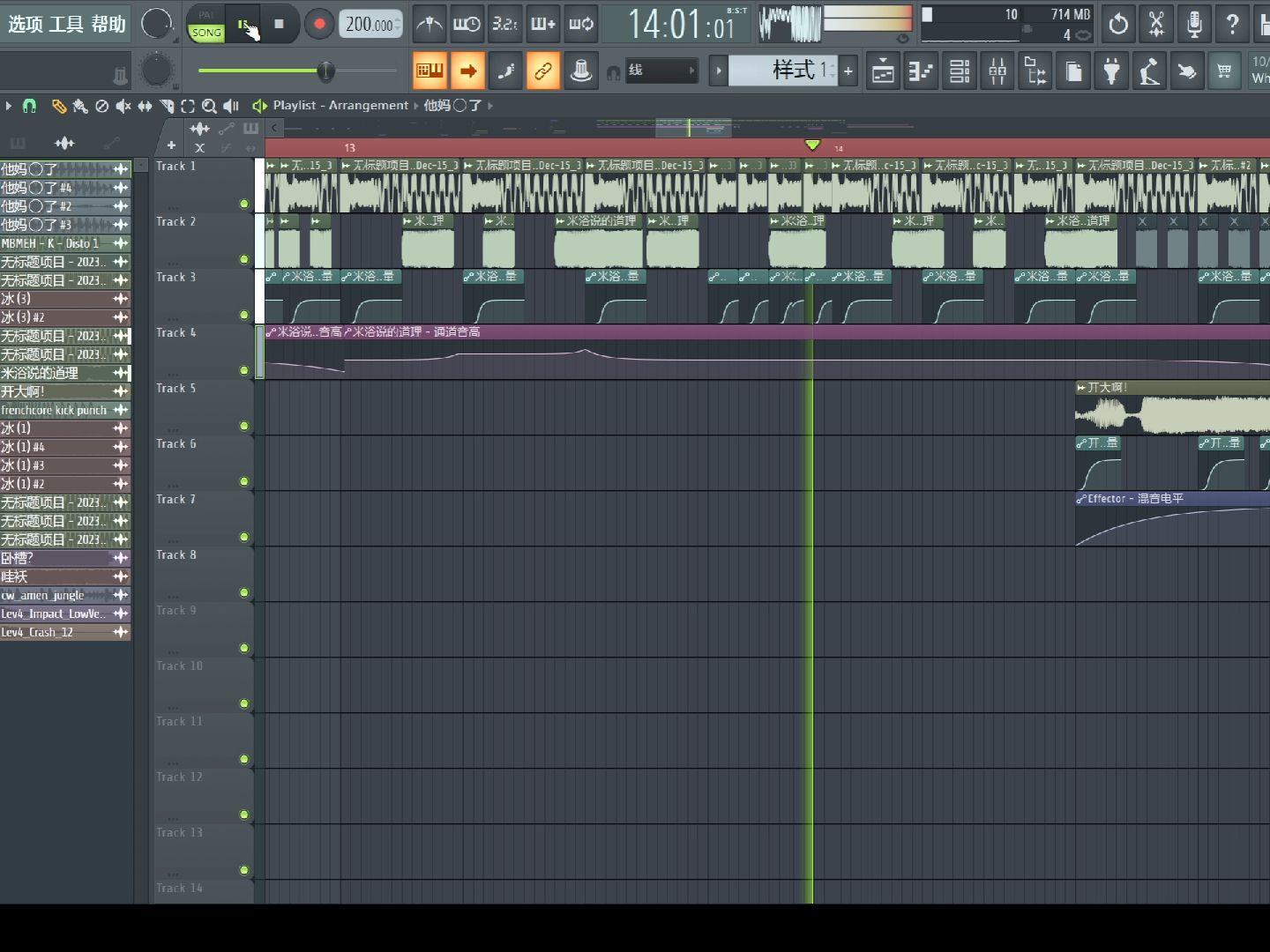
Task: Expand arrow after Playlist - Arrangement breadcrumb
Action: (416, 106)
